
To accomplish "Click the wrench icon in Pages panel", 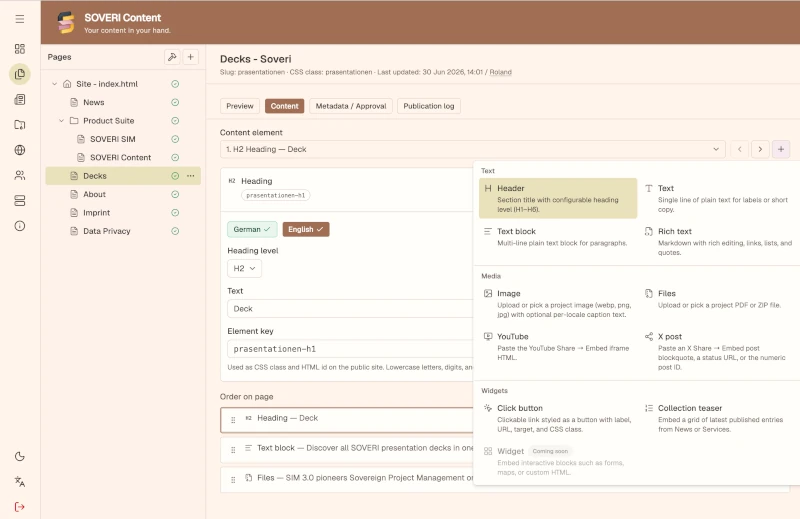I will [x=172, y=57].
